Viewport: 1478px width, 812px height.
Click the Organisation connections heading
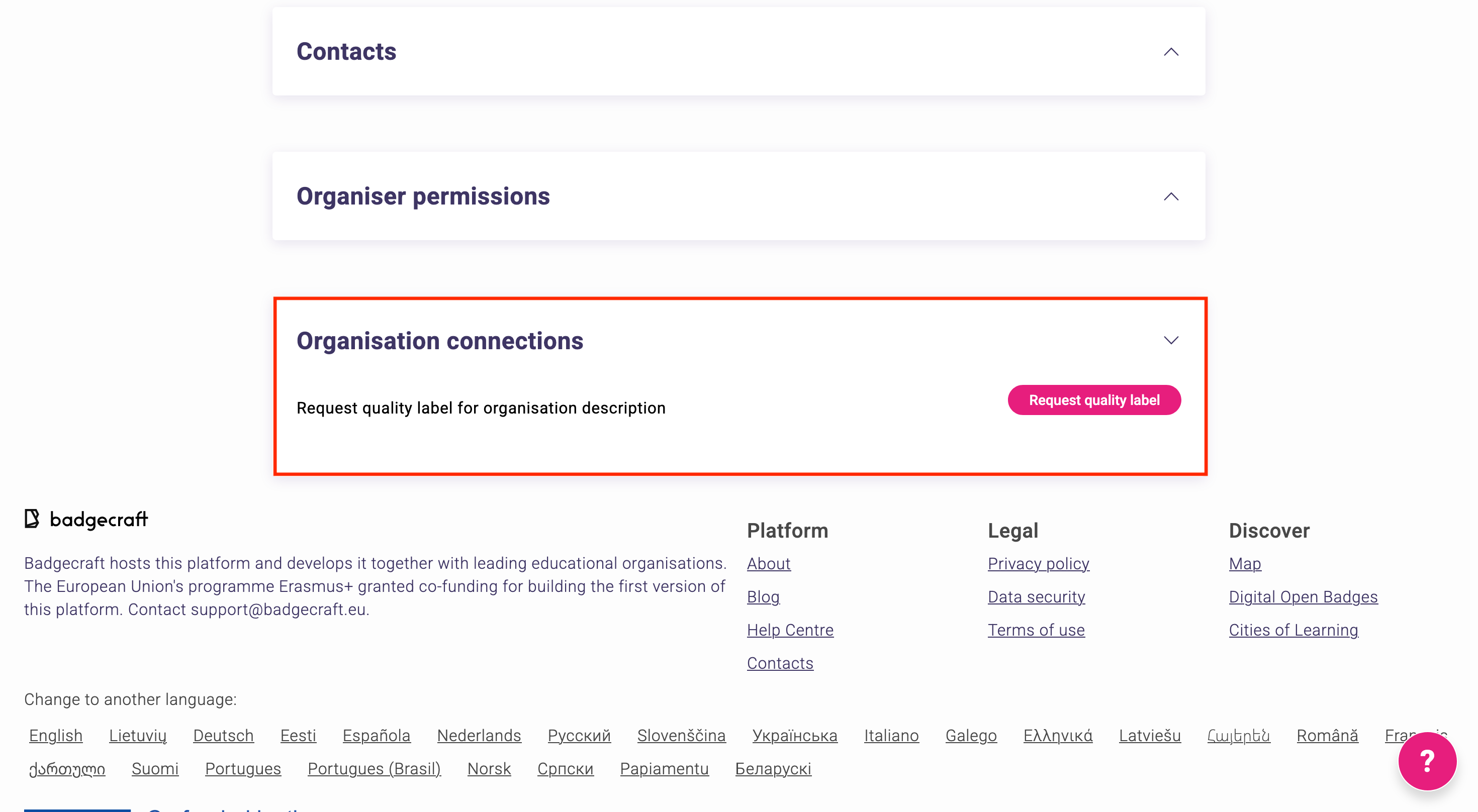[x=439, y=341]
